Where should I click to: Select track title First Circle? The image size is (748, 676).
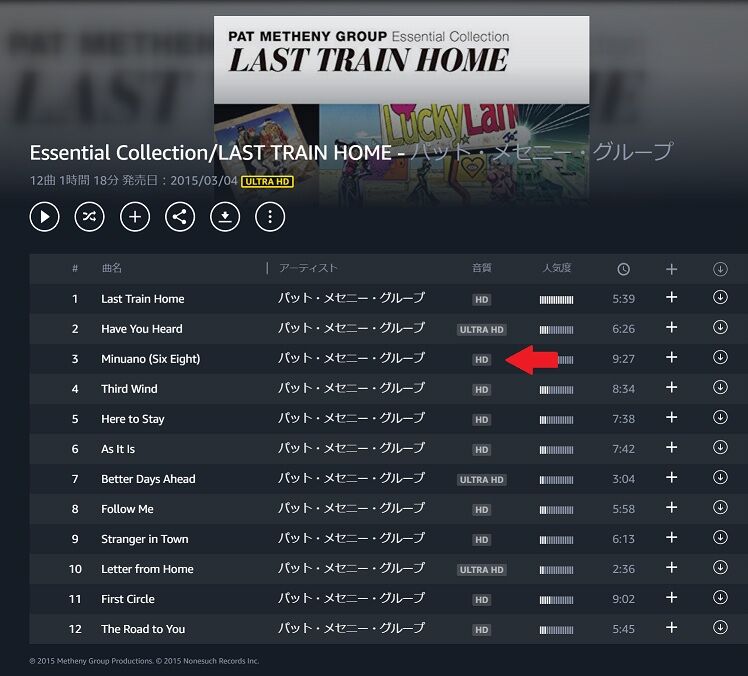[x=128, y=599]
